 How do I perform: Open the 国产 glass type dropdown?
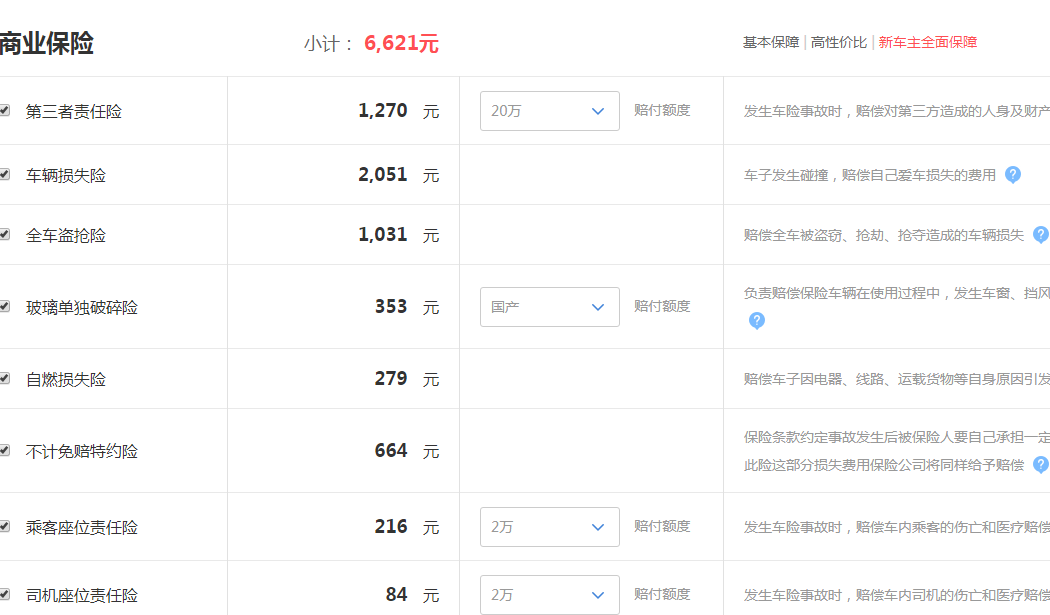pos(550,307)
